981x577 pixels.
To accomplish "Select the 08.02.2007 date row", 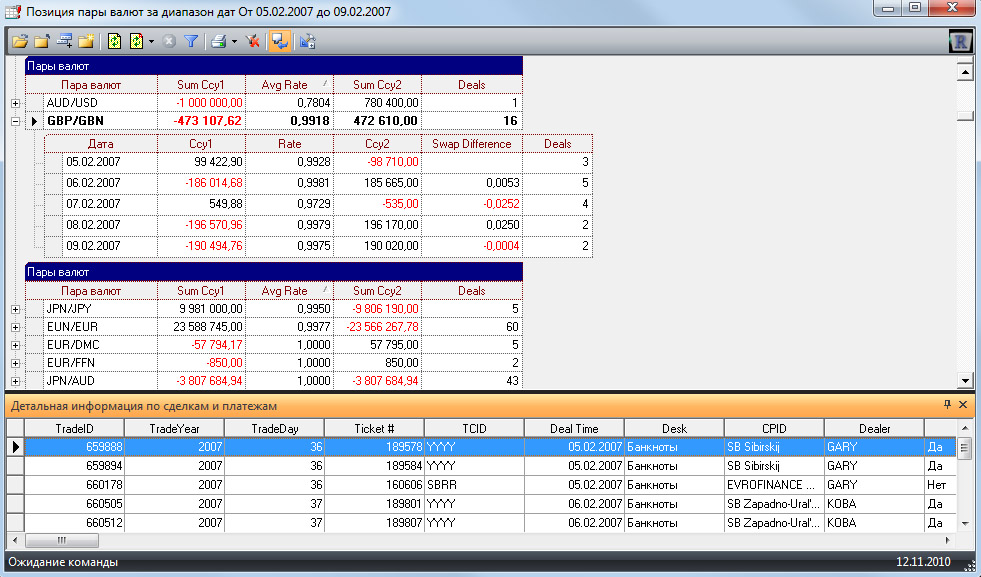I will pos(318,225).
